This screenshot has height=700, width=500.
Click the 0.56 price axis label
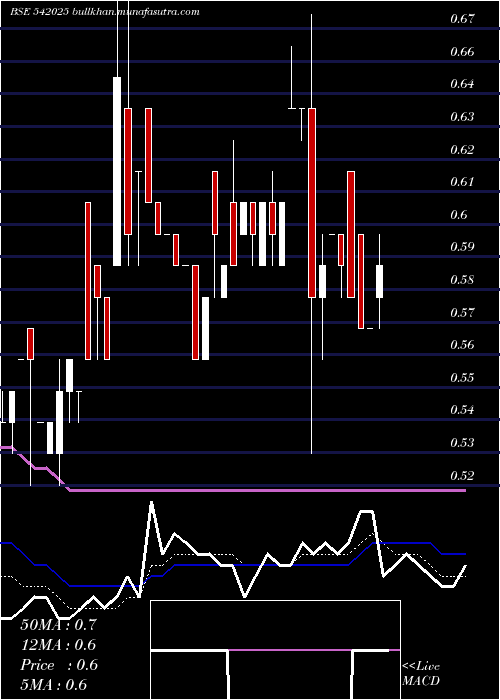pyautogui.click(x=462, y=345)
